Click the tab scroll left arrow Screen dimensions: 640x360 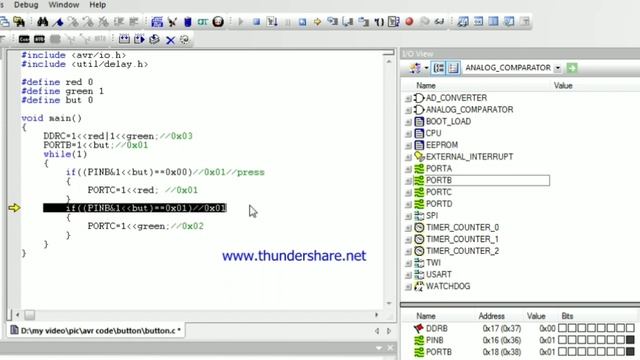point(377,331)
